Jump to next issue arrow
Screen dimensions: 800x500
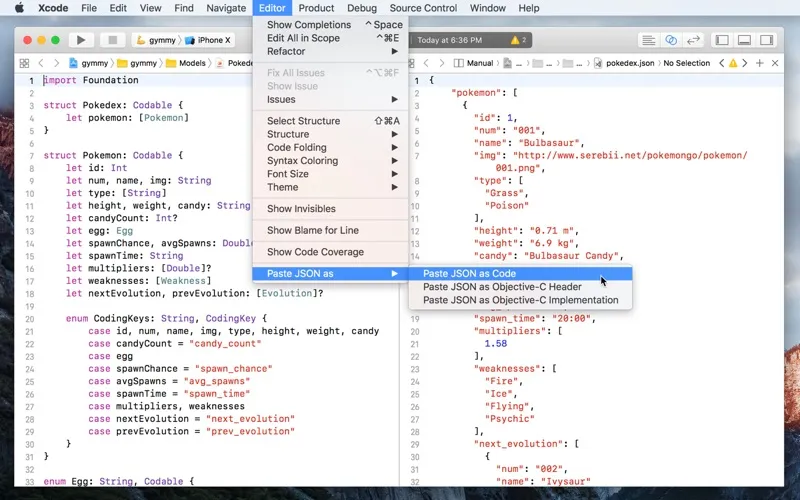(x=745, y=63)
